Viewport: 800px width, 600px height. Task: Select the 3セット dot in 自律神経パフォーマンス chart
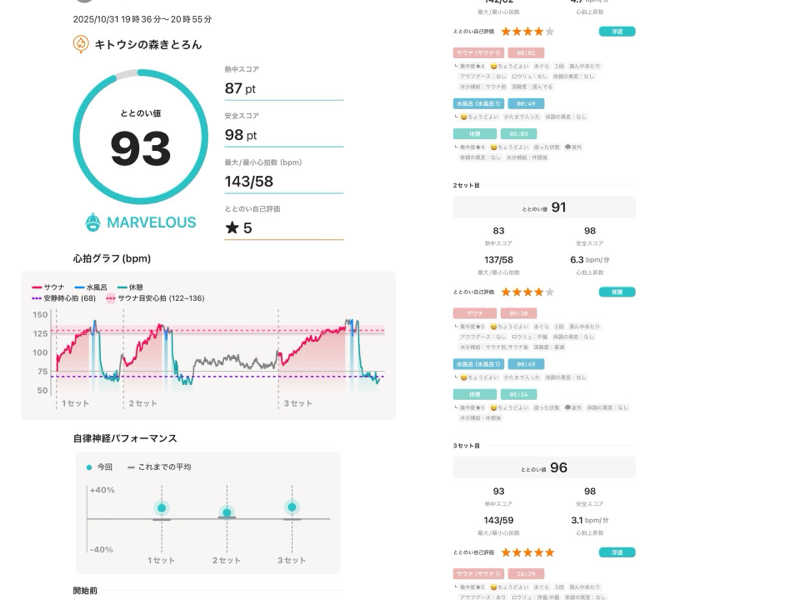(x=291, y=508)
